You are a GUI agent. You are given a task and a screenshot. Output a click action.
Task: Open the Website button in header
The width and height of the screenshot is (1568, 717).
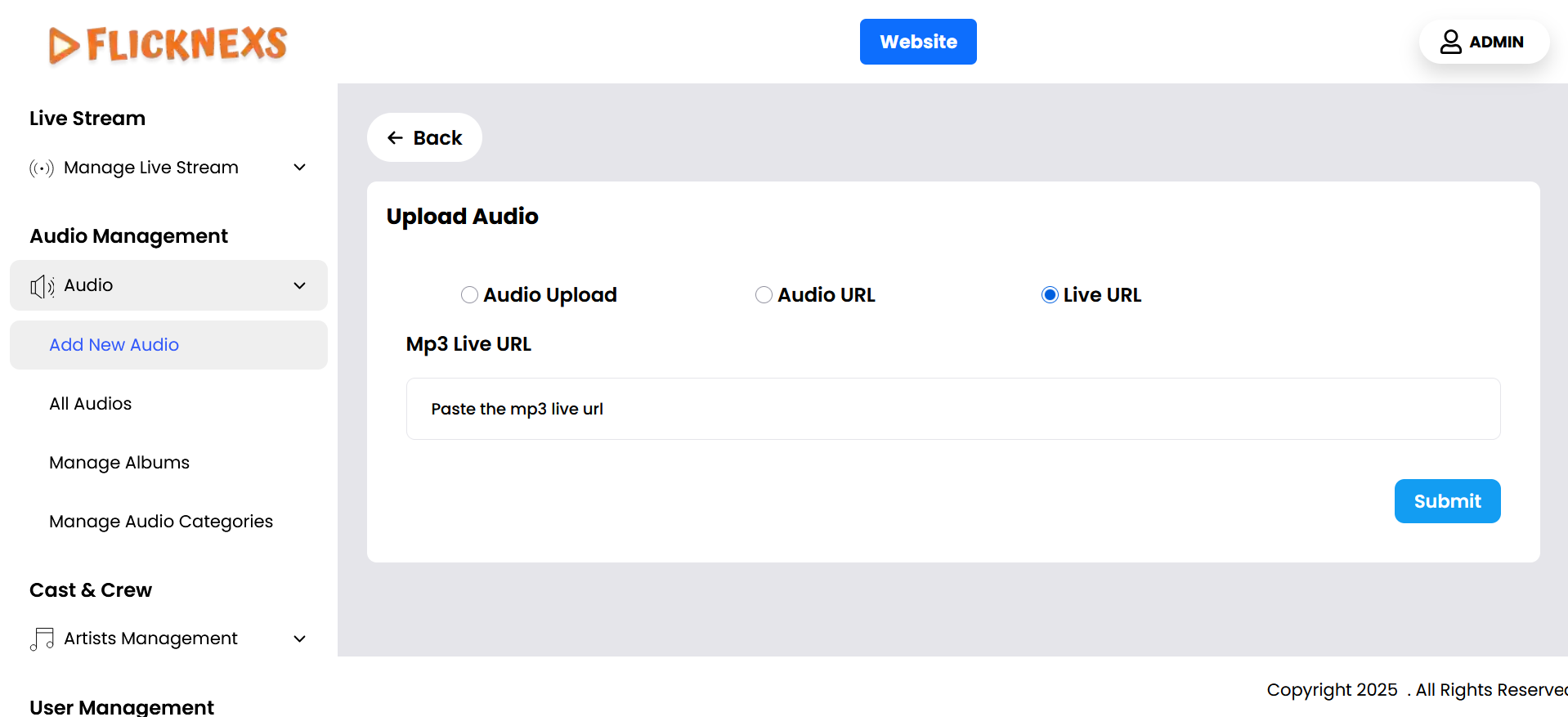click(917, 42)
